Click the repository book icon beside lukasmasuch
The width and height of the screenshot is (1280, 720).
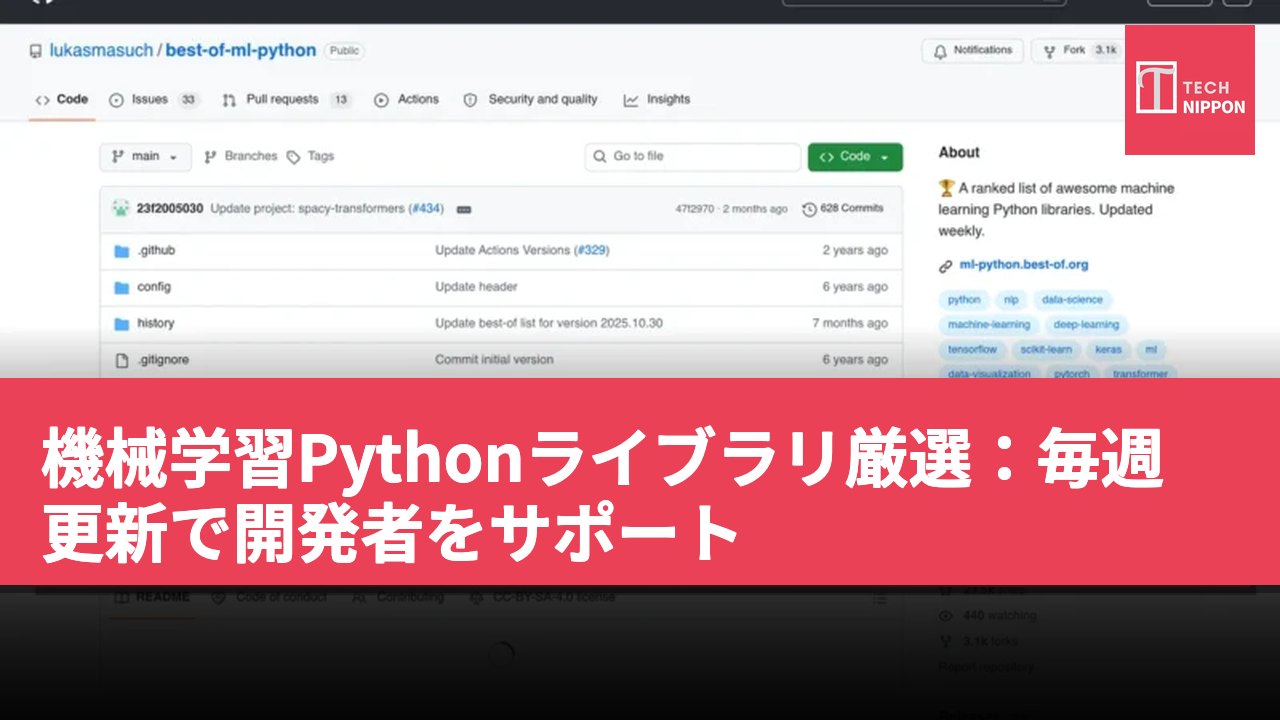click(x=36, y=51)
